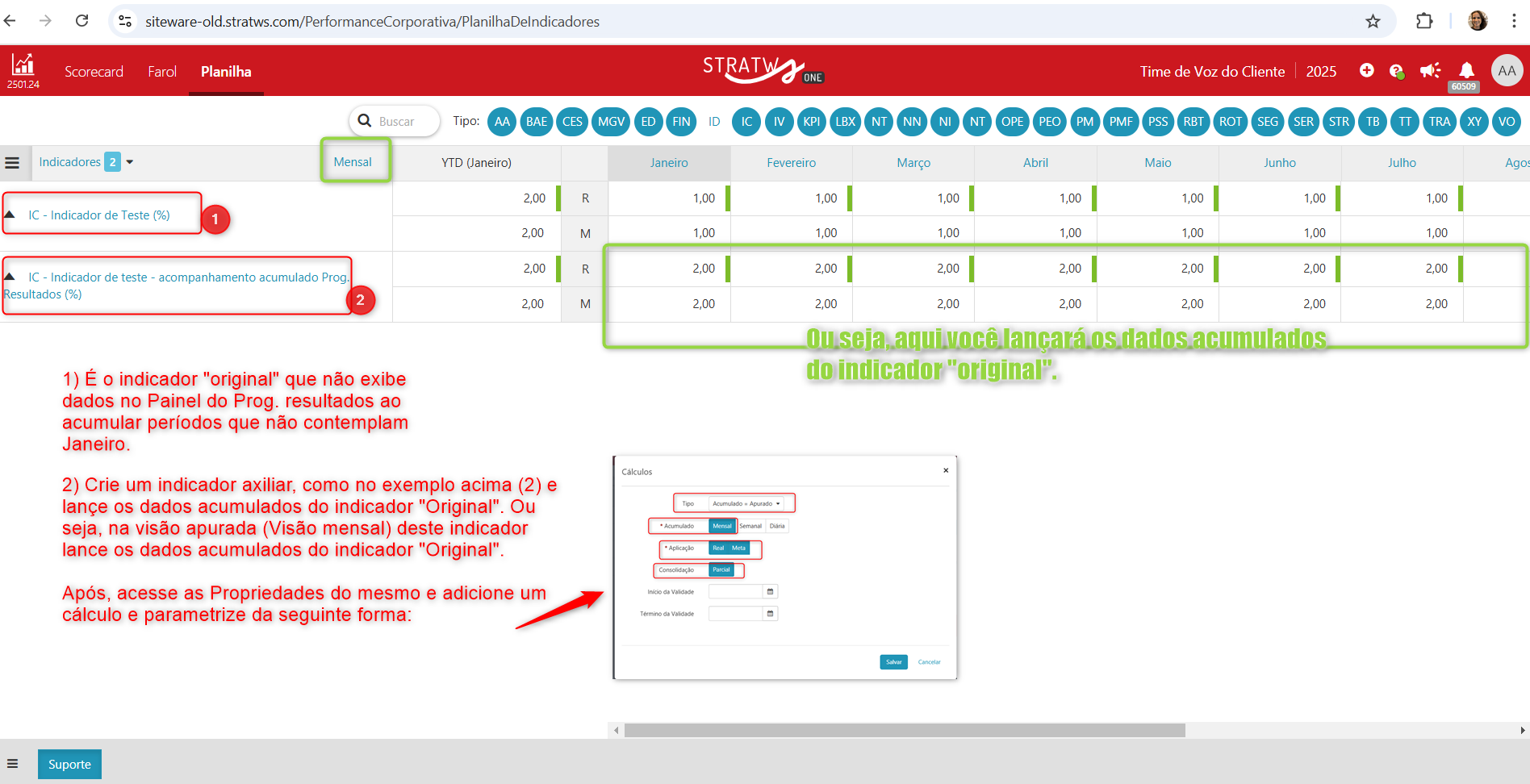The height and width of the screenshot is (784, 1530).
Task: Click the Suporte button
Action: [69, 764]
